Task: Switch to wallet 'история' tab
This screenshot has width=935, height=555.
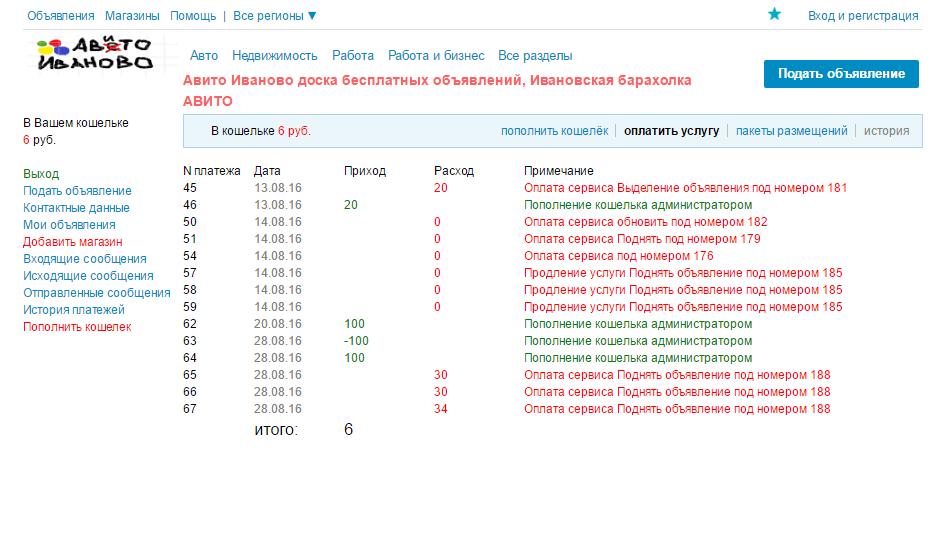Action: (886, 131)
